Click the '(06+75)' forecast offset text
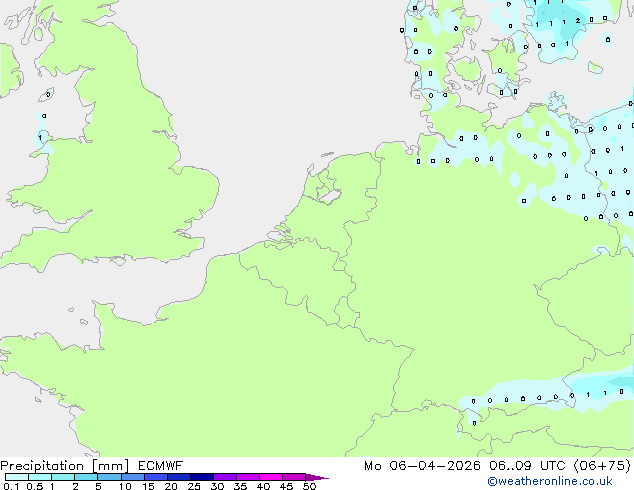The height and width of the screenshot is (490, 634). [x=602, y=466]
